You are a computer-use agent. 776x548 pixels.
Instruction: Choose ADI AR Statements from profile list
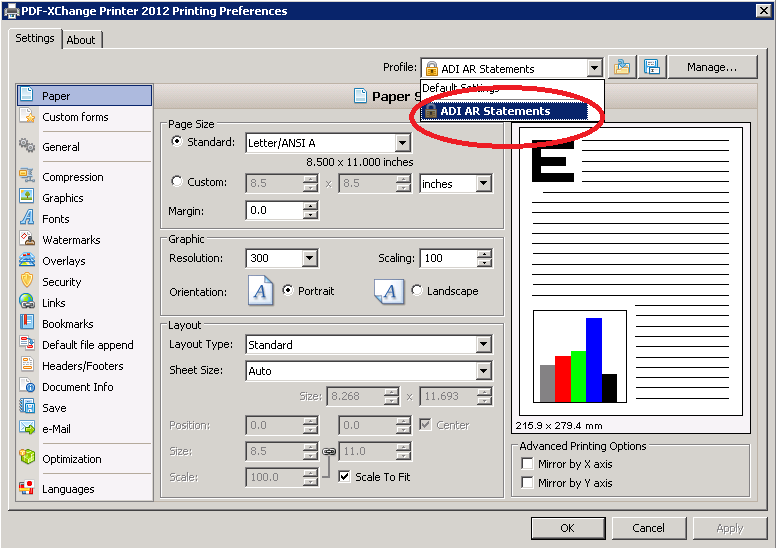point(495,111)
